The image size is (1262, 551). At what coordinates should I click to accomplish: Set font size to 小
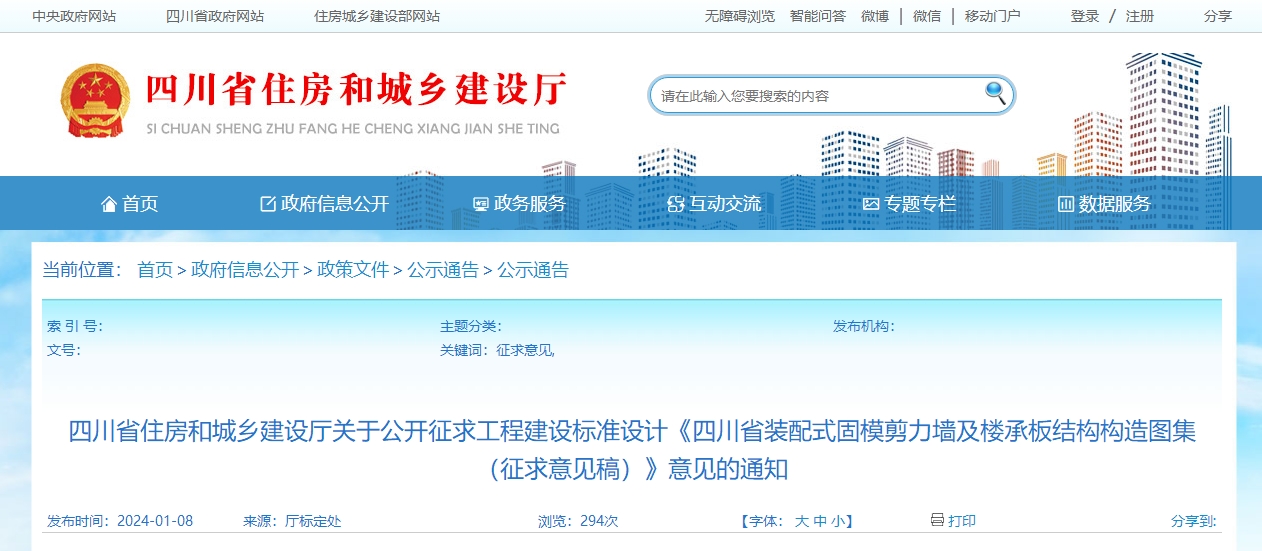click(x=838, y=521)
